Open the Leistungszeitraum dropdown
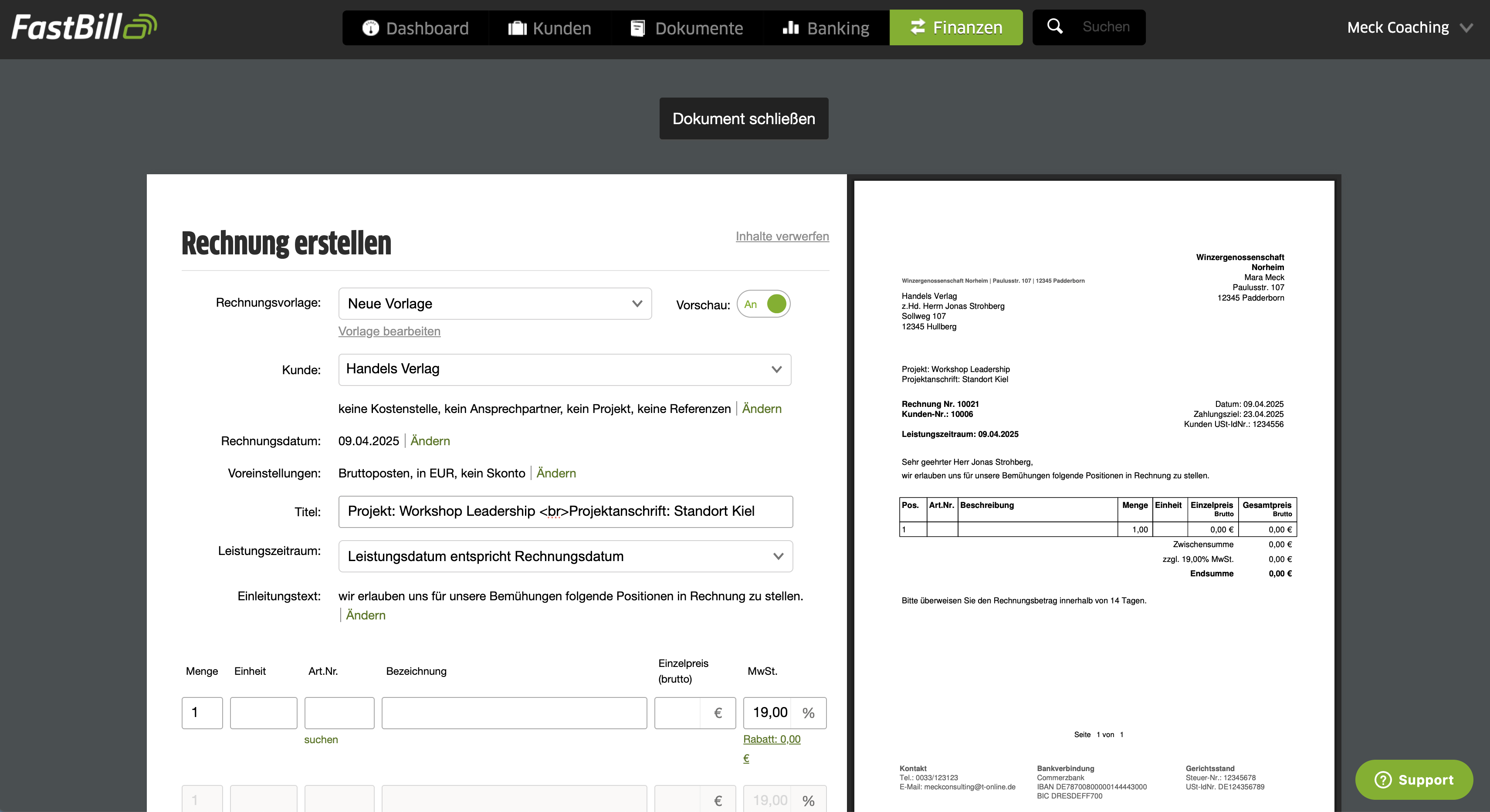 coord(566,556)
